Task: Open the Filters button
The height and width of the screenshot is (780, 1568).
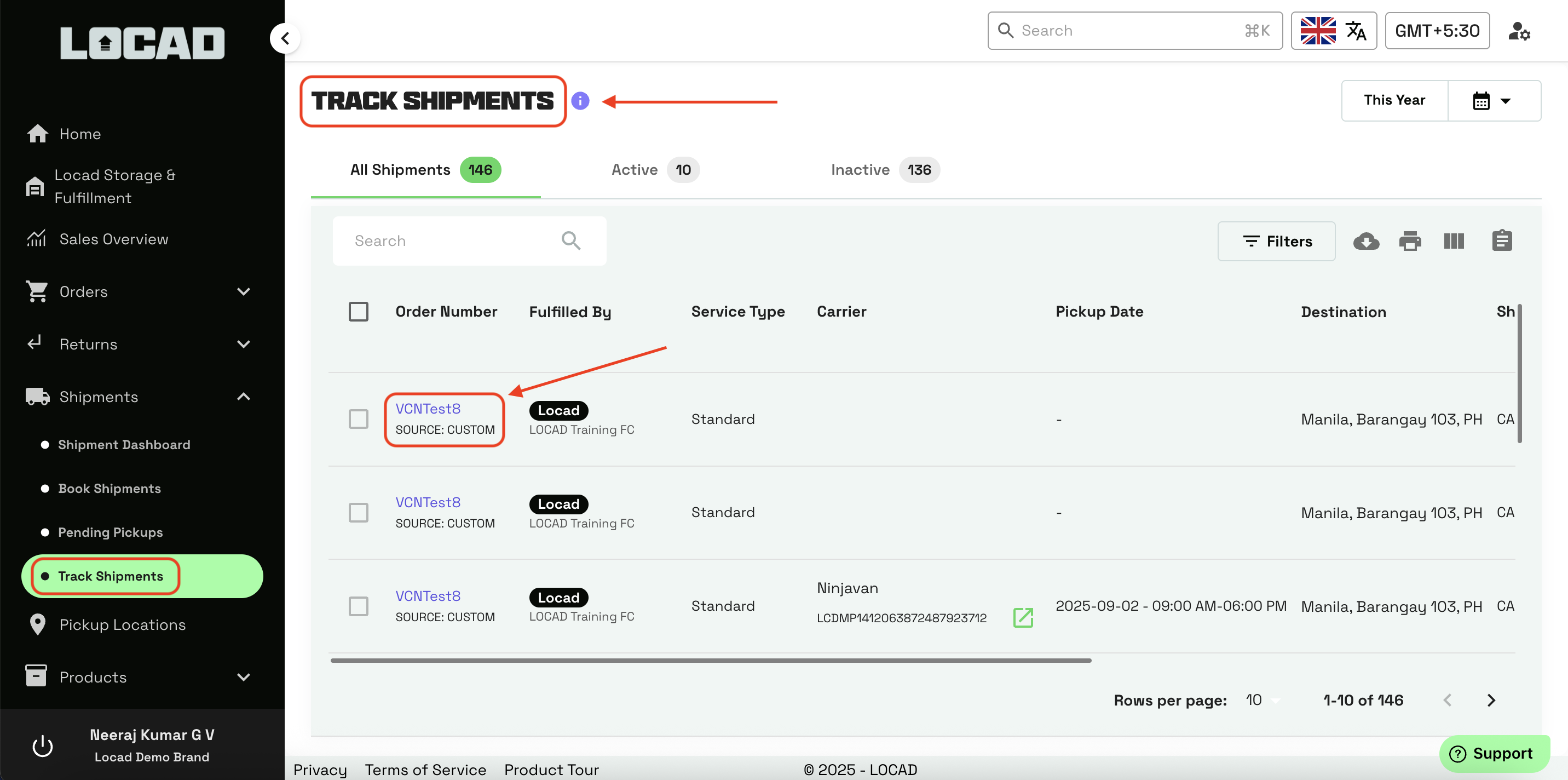Action: [1276, 241]
